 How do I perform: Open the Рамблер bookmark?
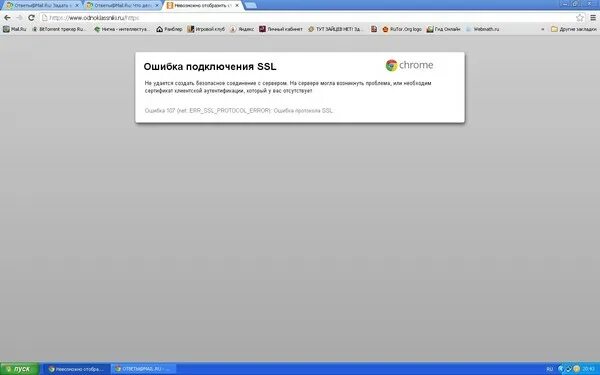coord(169,29)
